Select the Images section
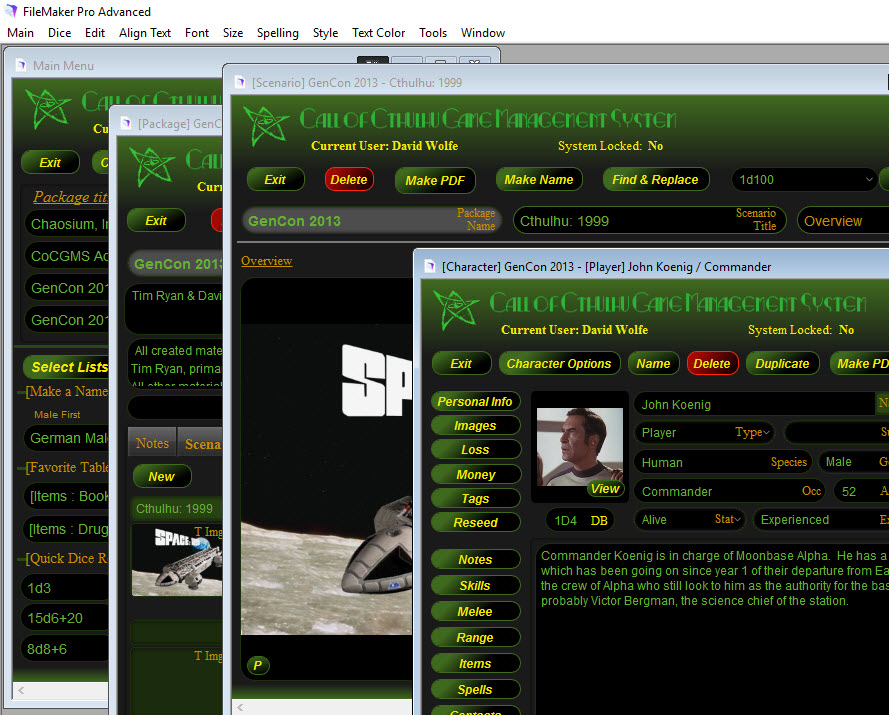 point(475,425)
